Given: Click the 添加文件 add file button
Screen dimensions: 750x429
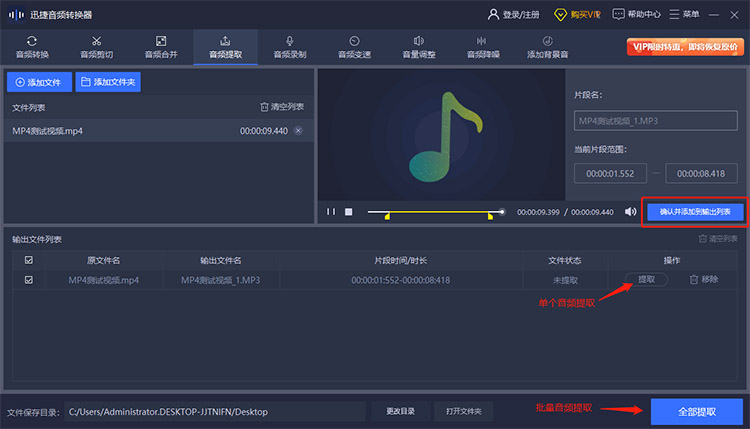Looking at the screenshot, I should coord(39,82).
